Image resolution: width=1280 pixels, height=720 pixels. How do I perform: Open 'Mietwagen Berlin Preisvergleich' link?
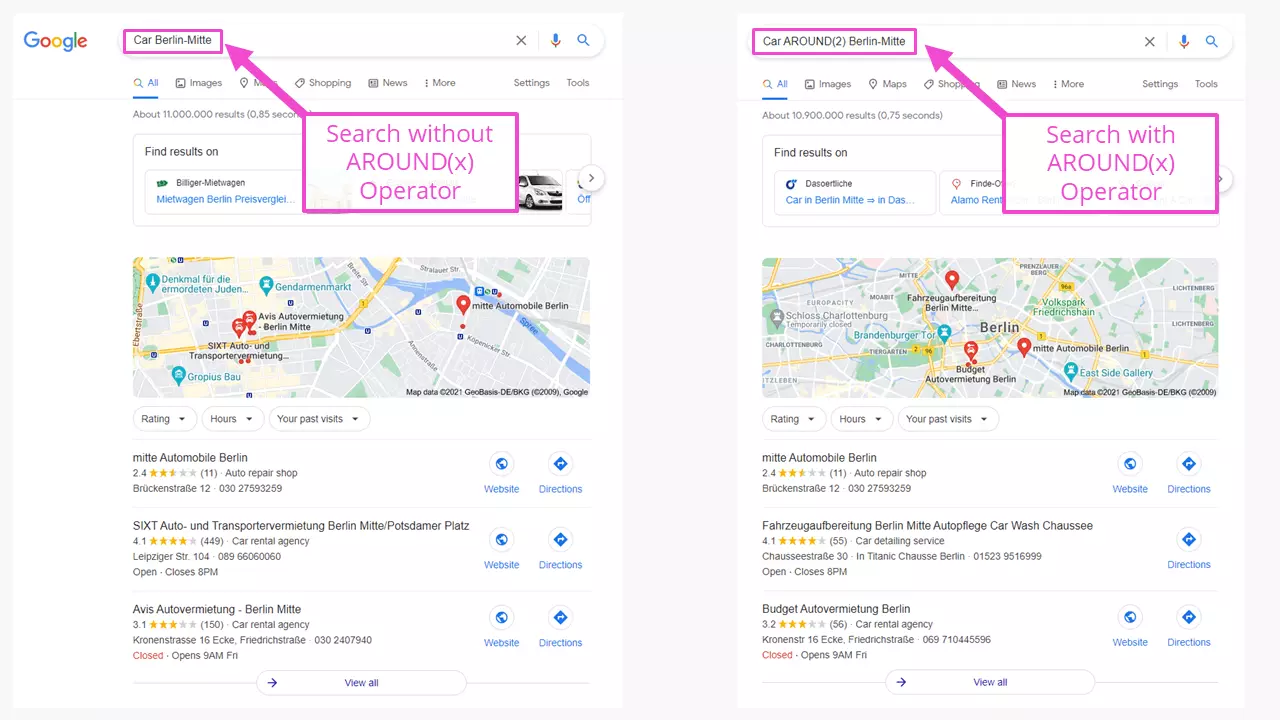(226, 199)
